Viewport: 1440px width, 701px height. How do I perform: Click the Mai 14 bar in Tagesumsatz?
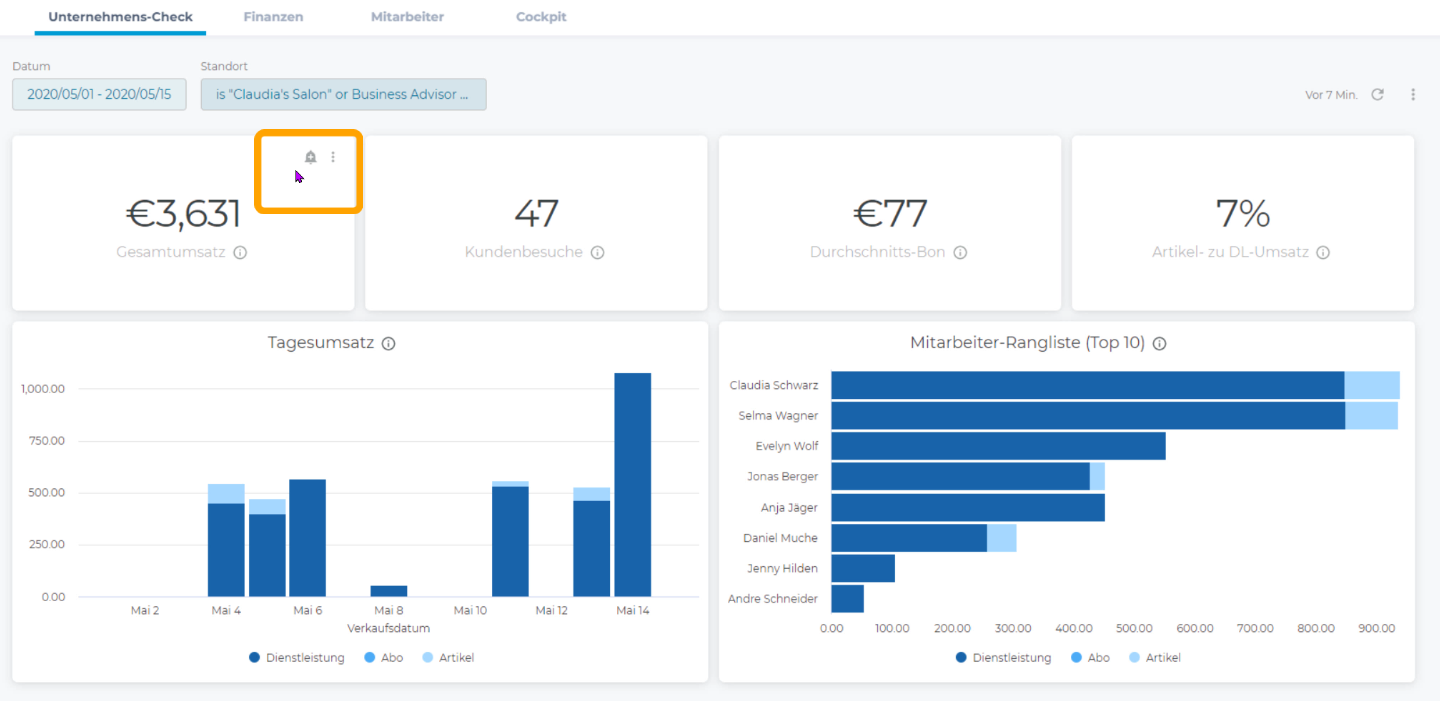pos(632,485)
